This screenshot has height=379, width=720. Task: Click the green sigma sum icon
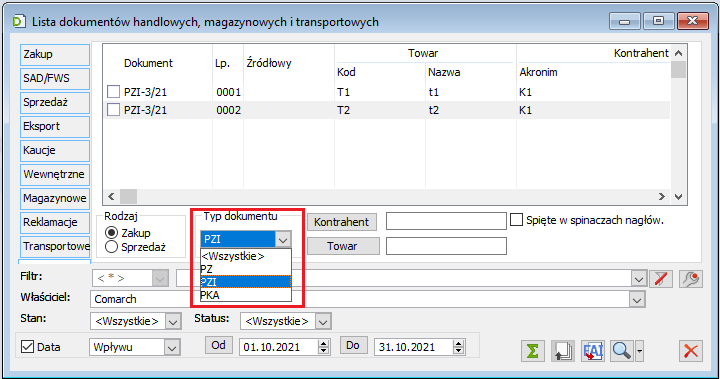(533, 351)
